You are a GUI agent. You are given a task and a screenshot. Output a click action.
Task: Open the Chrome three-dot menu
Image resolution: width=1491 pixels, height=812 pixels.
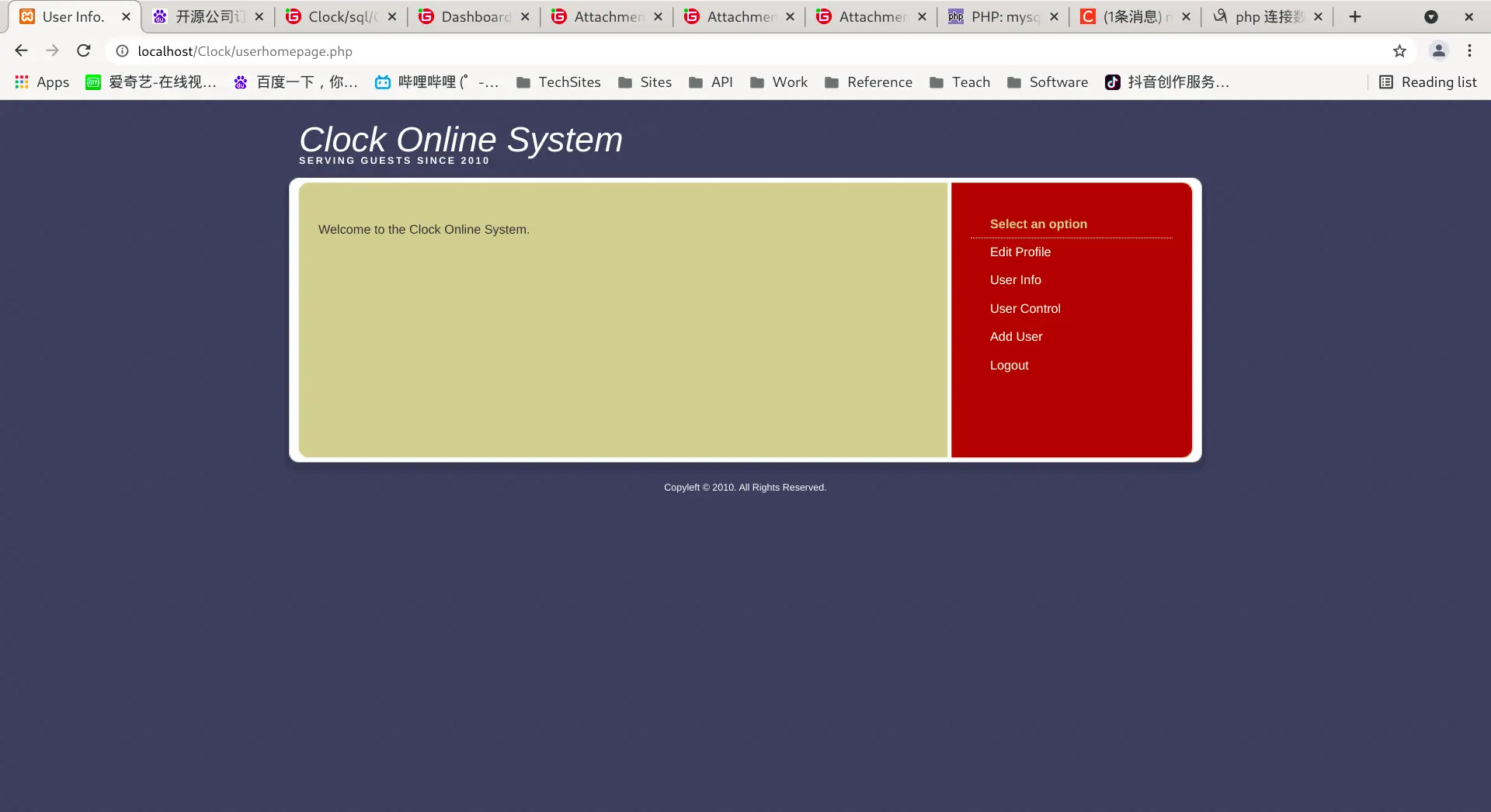tap(1469, 50)
